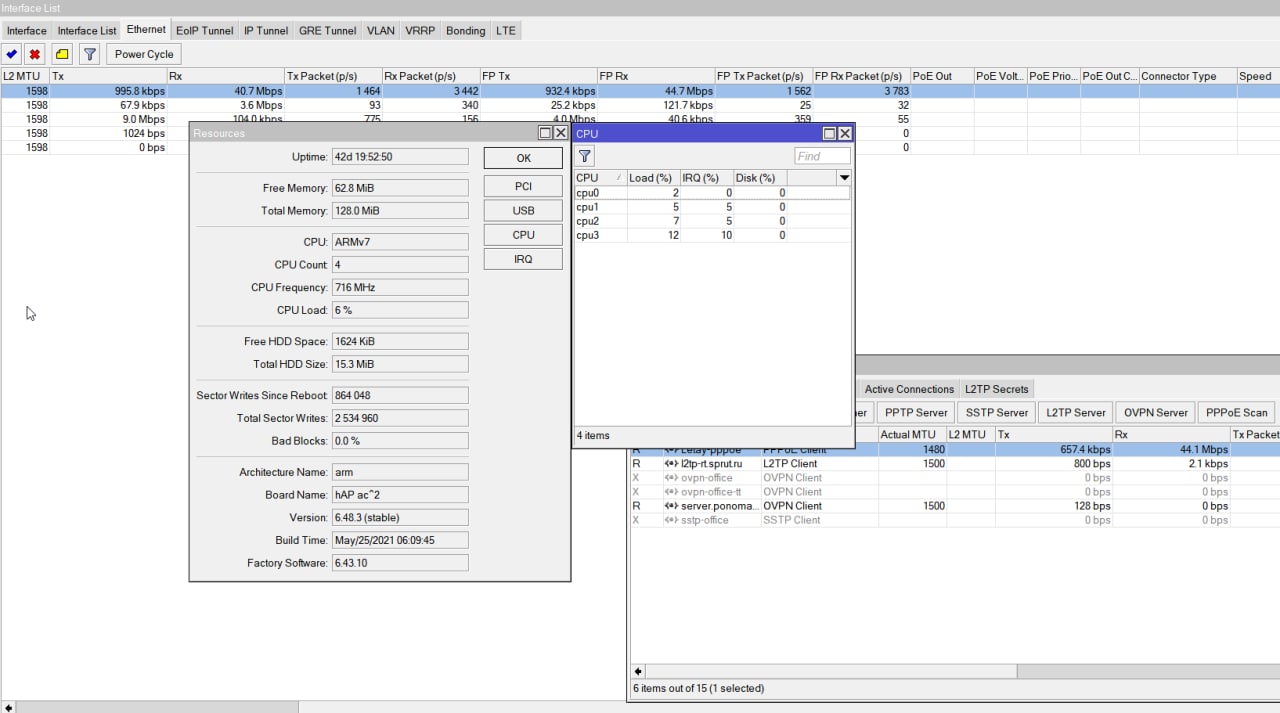The width and height of the screenshot is (1280, 713).
Task: Maximize the Resources window
Action: 545,133
